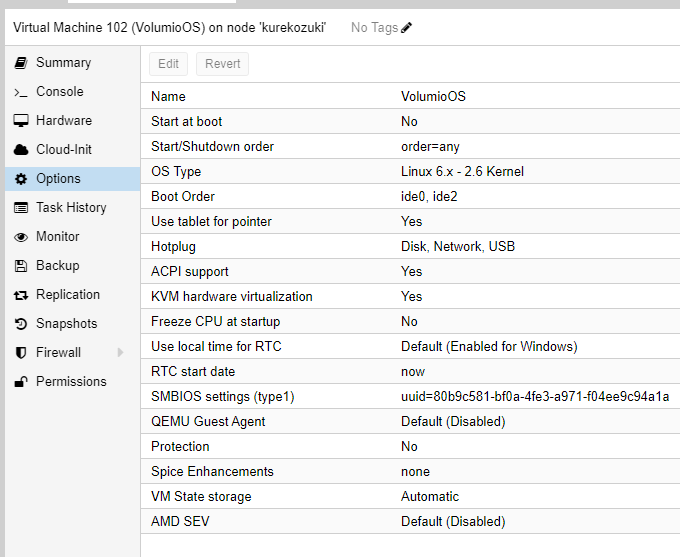
Task: Click the Backup floppy disk icon
Action: click(x=20, y=266)
